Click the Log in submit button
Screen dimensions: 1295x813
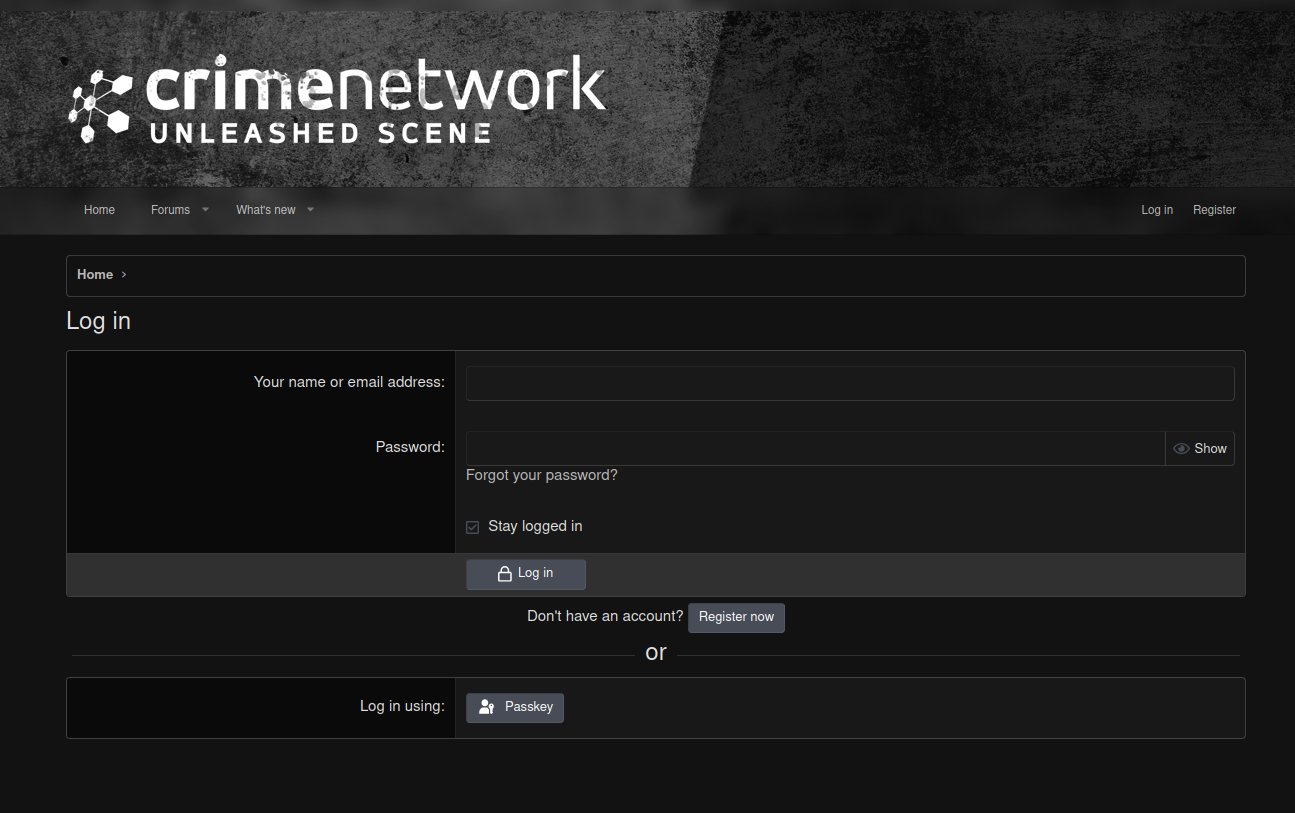pyautogui.click(x=525, y=573)
